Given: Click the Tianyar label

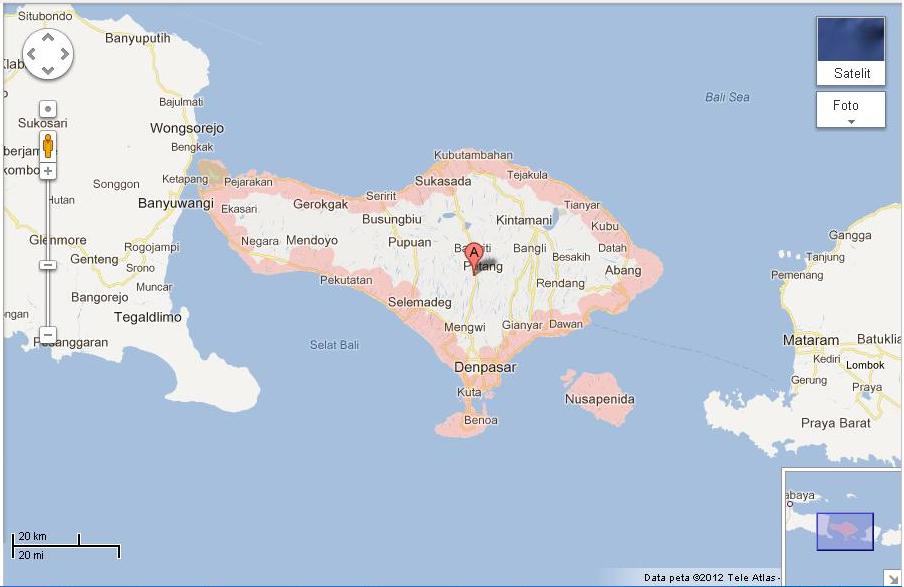Looking at the screenshot, I should point(582,205).
